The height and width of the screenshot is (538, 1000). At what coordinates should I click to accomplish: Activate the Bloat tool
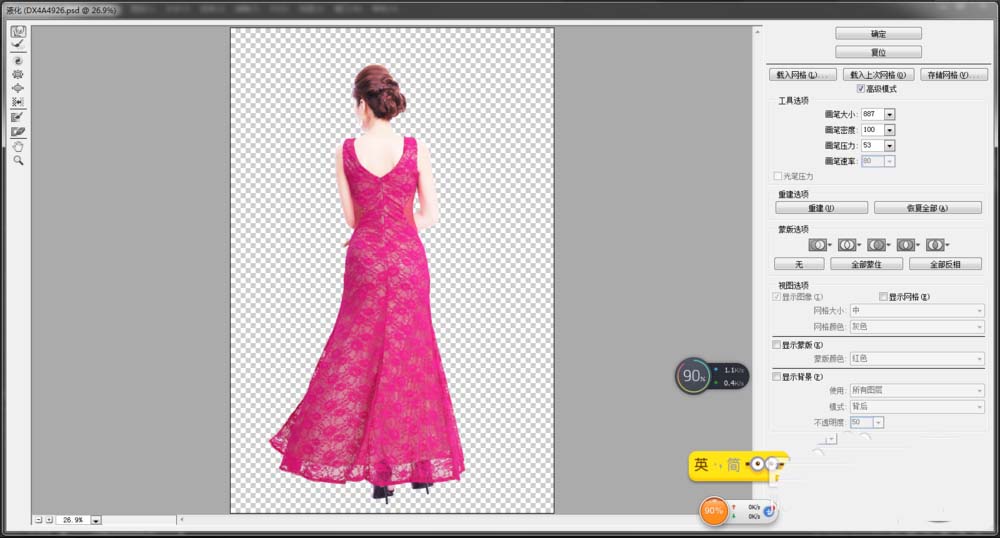point(17,88)
